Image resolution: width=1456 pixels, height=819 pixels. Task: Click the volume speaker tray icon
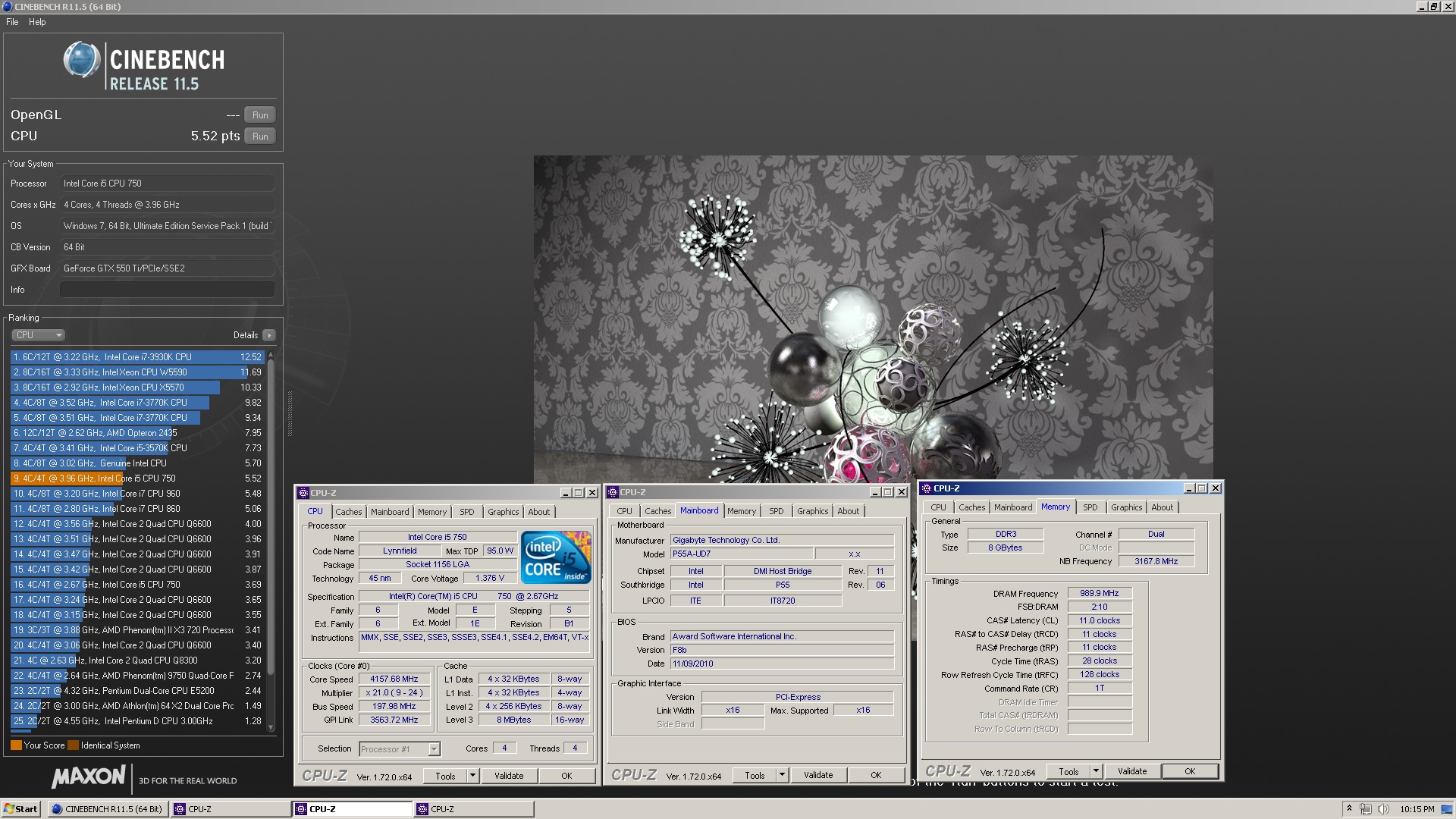point(1383,809)
